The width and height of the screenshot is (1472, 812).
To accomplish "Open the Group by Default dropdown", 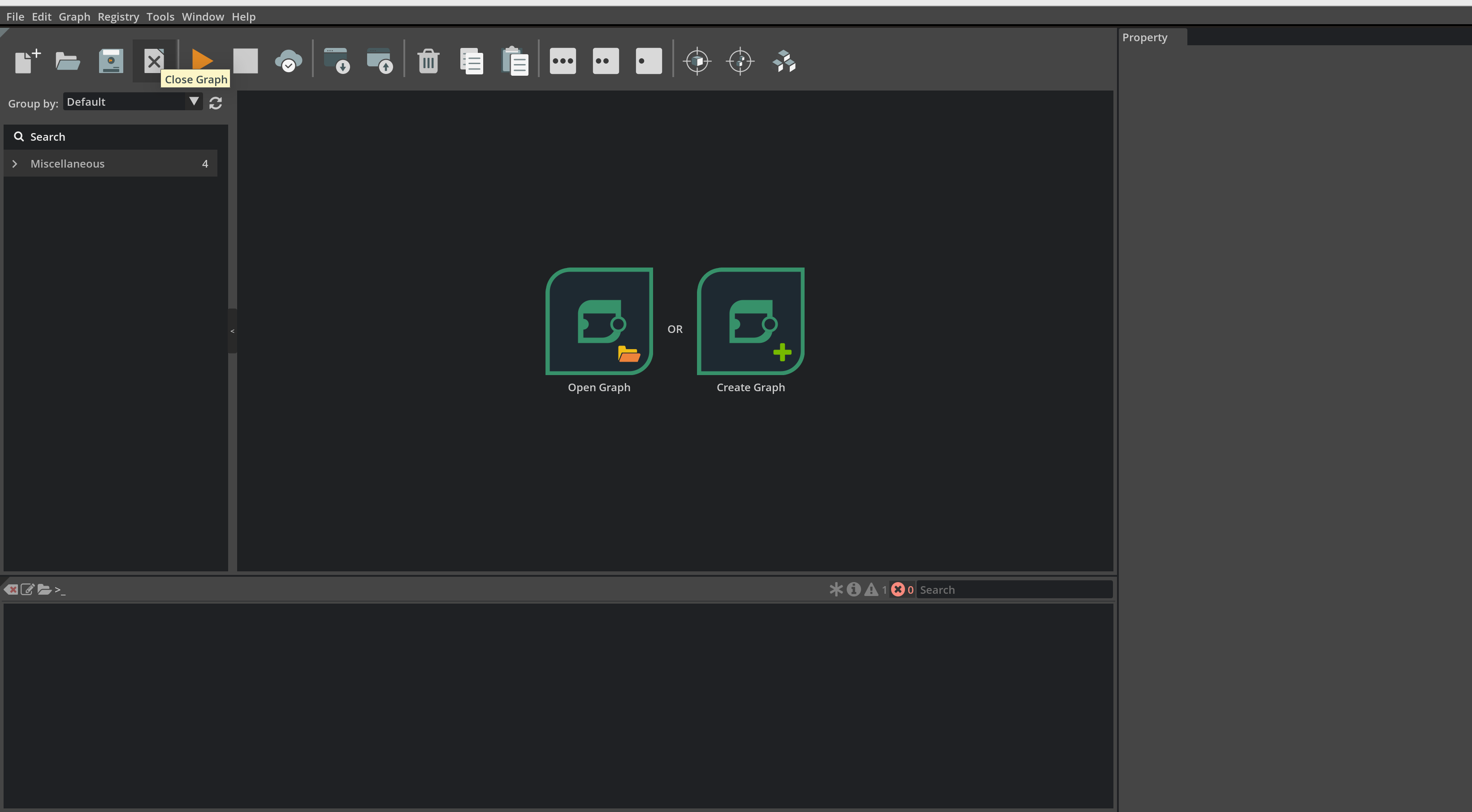I will (133, 102).
